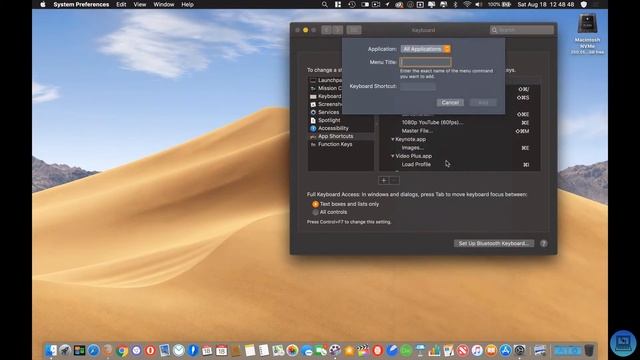Open Notes app in the Dock
640x360 pixels.
pos(250,350)
